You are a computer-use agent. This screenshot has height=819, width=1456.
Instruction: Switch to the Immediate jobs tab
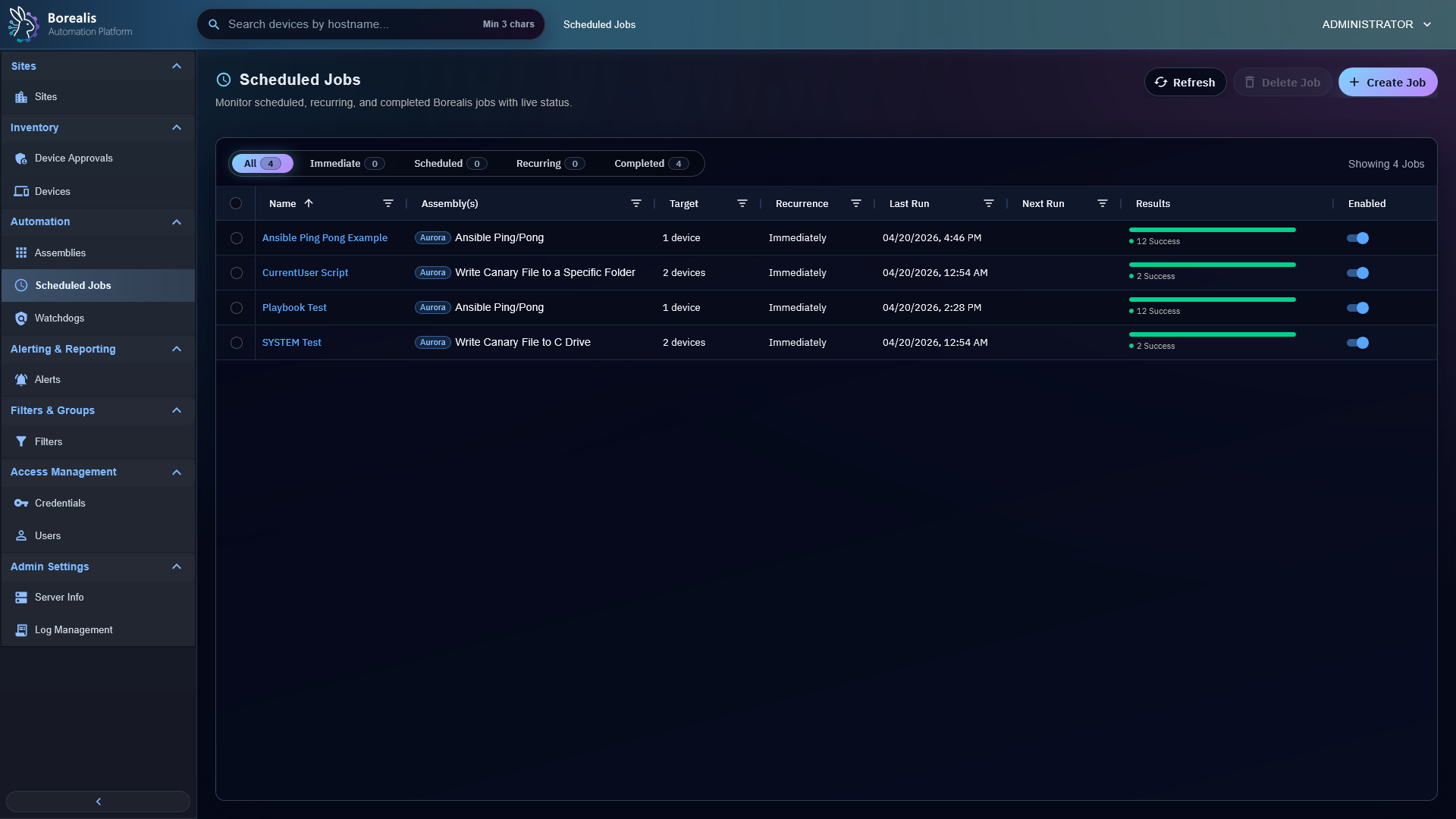pos(347,164)
